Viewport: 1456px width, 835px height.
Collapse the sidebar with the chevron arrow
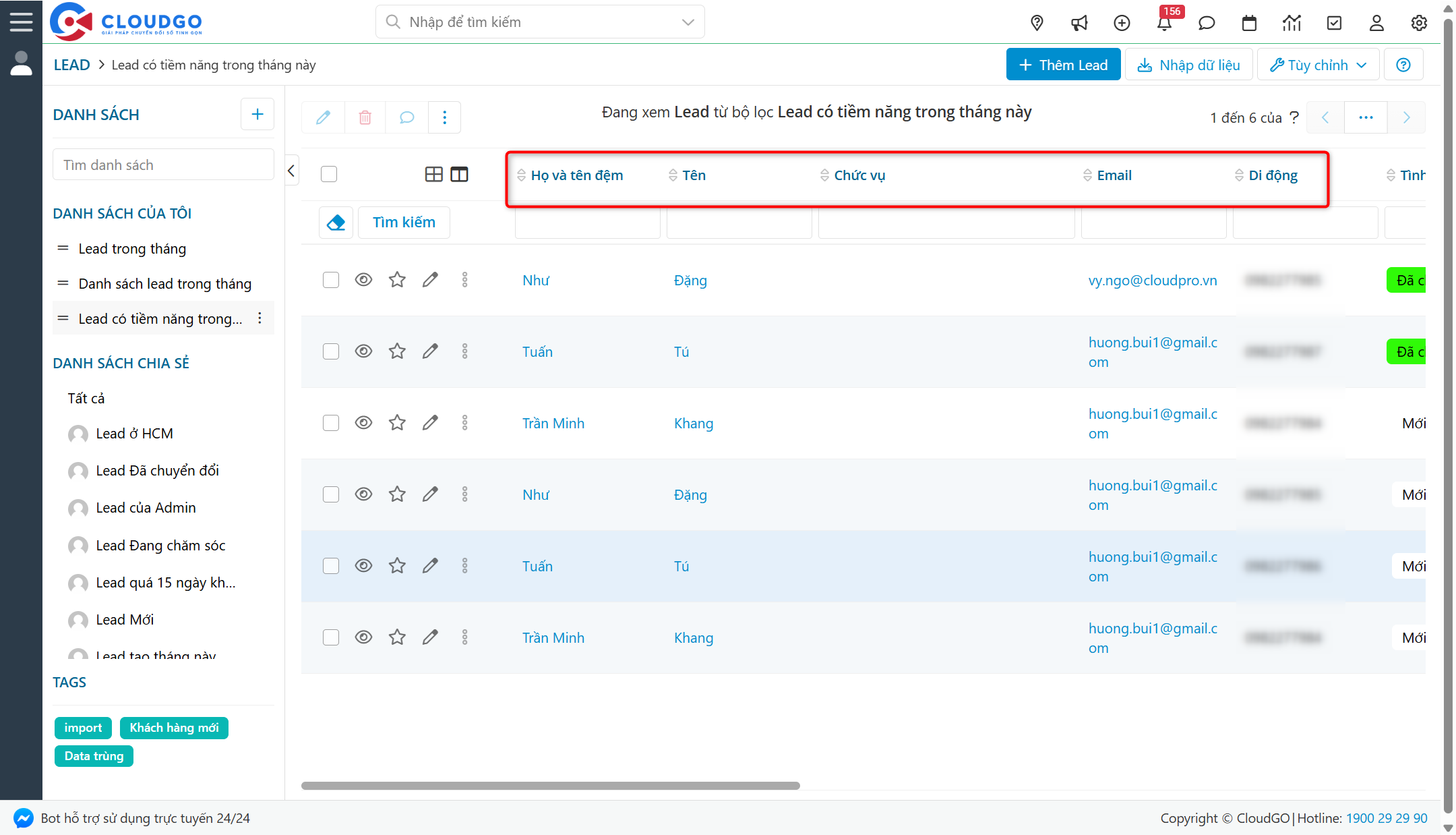(291, 171)
